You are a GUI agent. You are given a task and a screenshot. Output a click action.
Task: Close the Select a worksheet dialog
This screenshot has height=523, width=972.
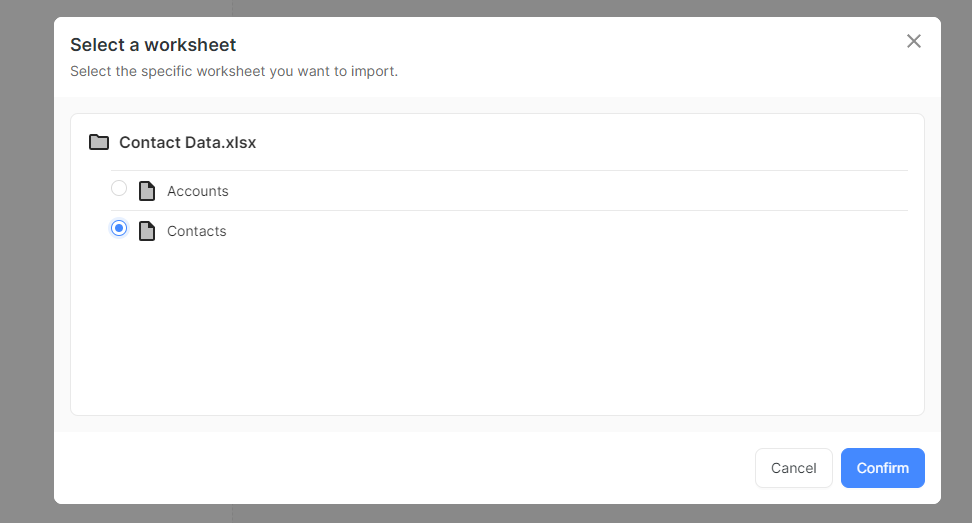(913, 41)
